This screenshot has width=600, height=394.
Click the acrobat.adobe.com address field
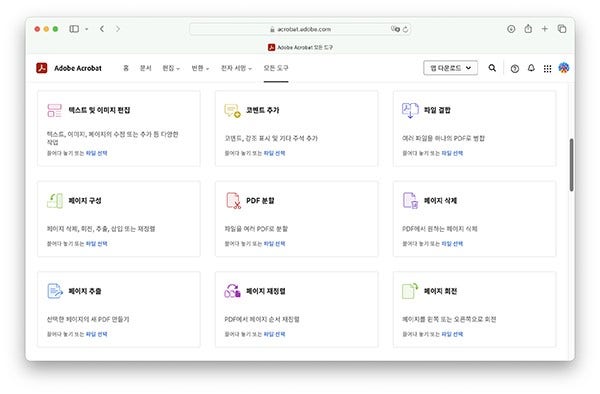(300, 29)
